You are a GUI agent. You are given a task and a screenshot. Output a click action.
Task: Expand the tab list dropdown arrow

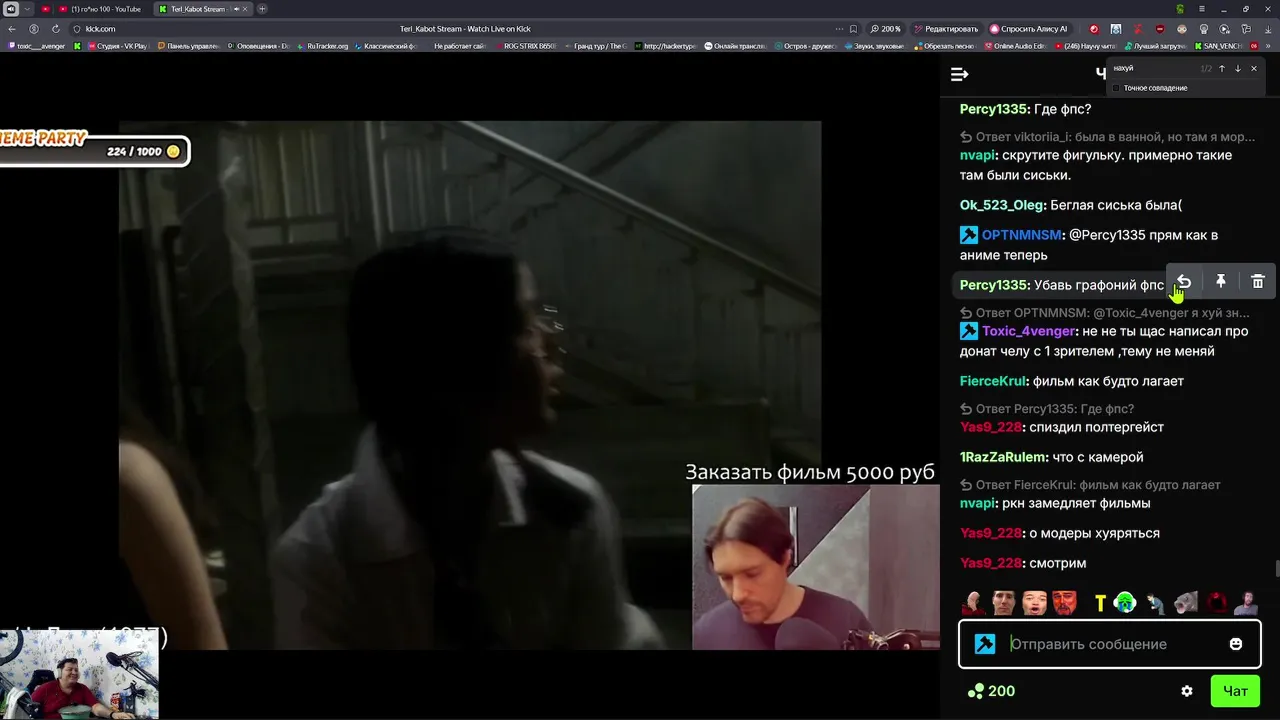pyautogui.click(x=28, y=9)
